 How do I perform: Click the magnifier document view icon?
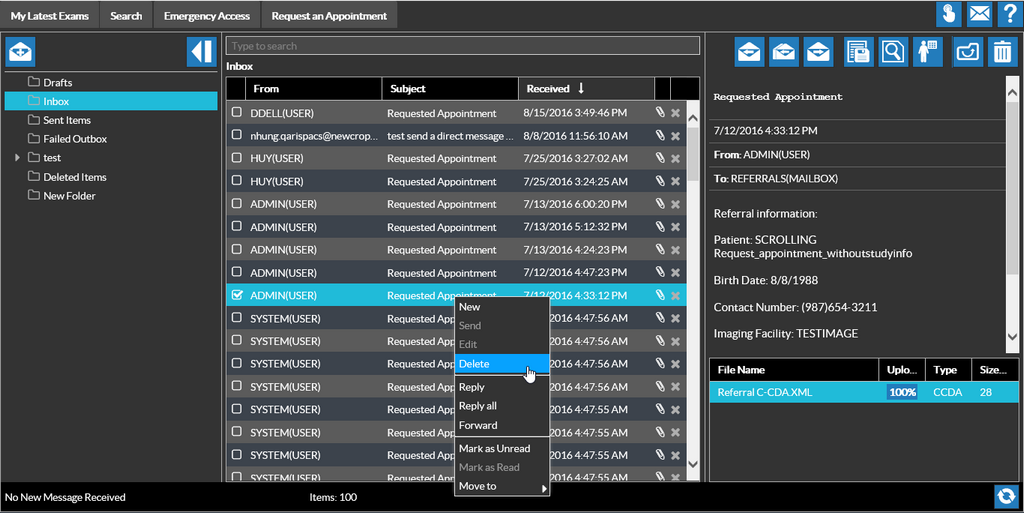click(x=893, y=51)
